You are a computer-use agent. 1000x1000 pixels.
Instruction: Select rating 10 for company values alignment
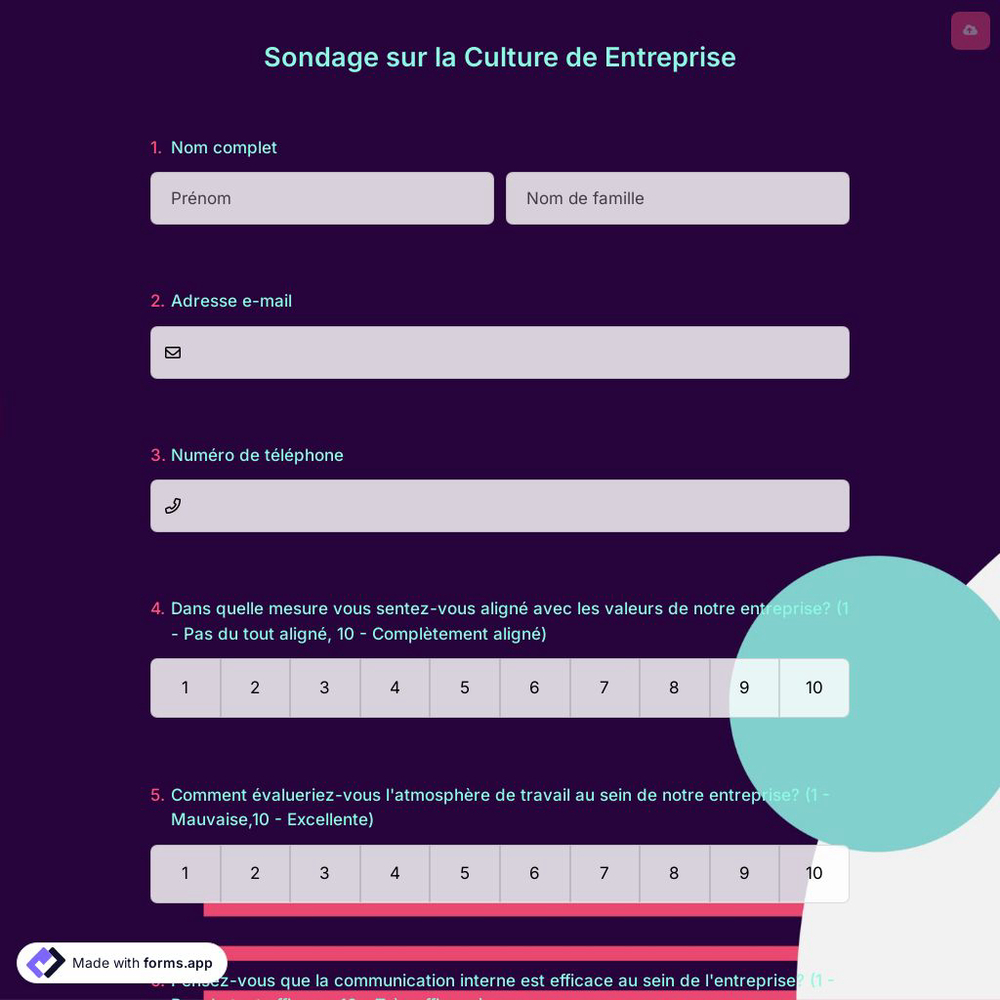point(813,688)
